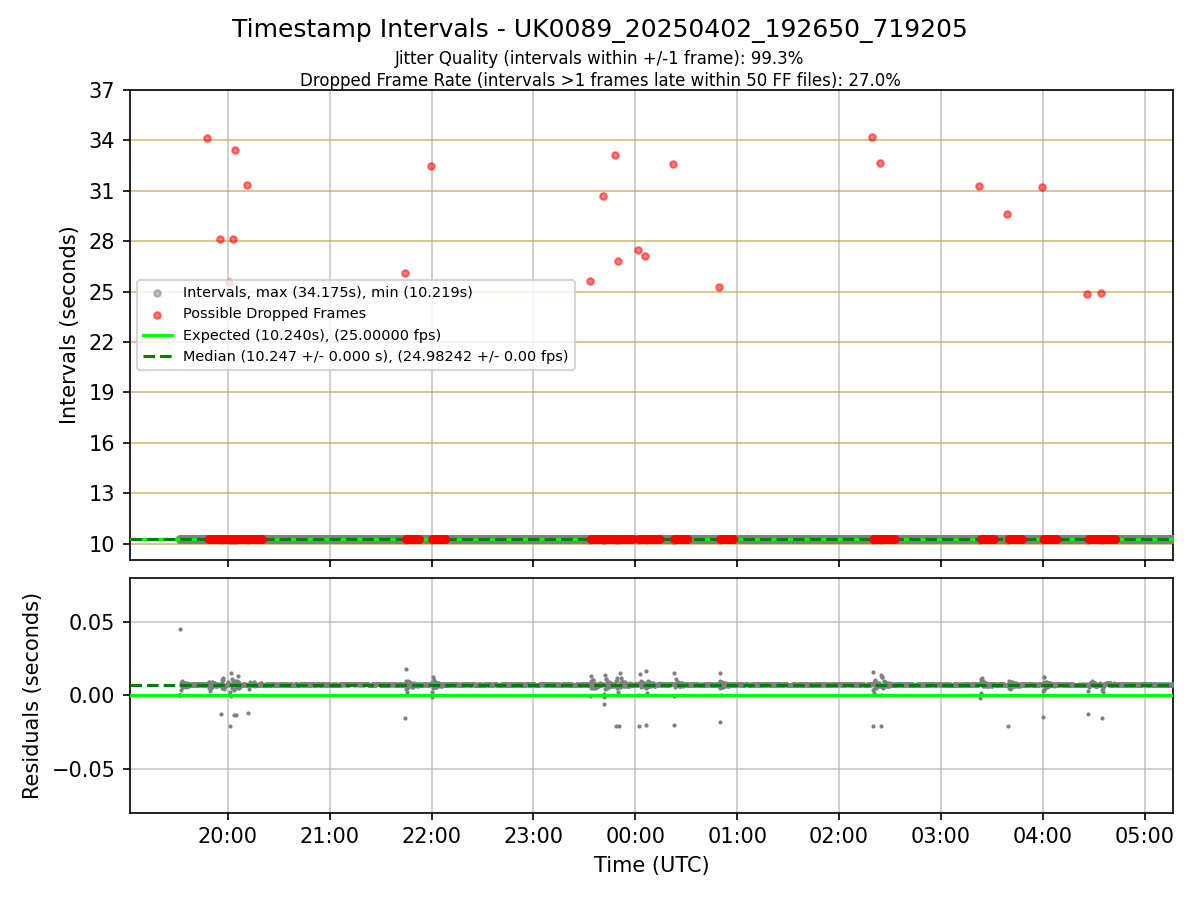Screen dimensions: 1200x900
Task: Click the x-axis tick label '22:00'
Action: coord(431,834)
